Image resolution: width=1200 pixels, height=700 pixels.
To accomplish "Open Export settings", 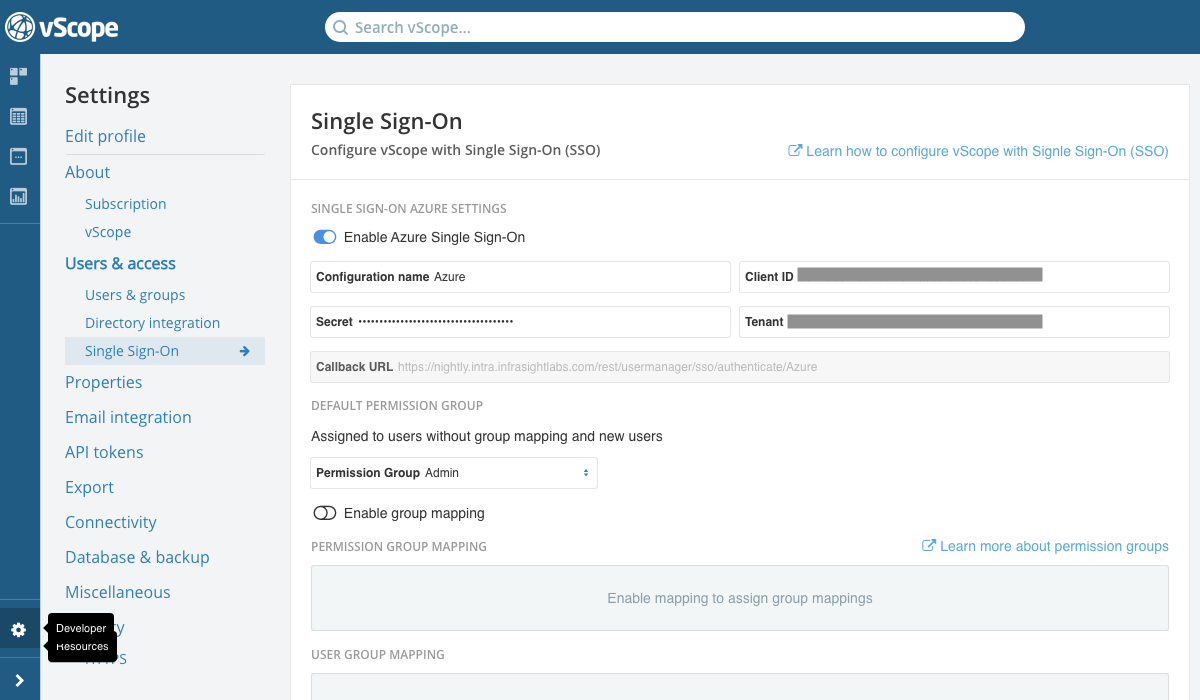I will (x=89, y=487).
